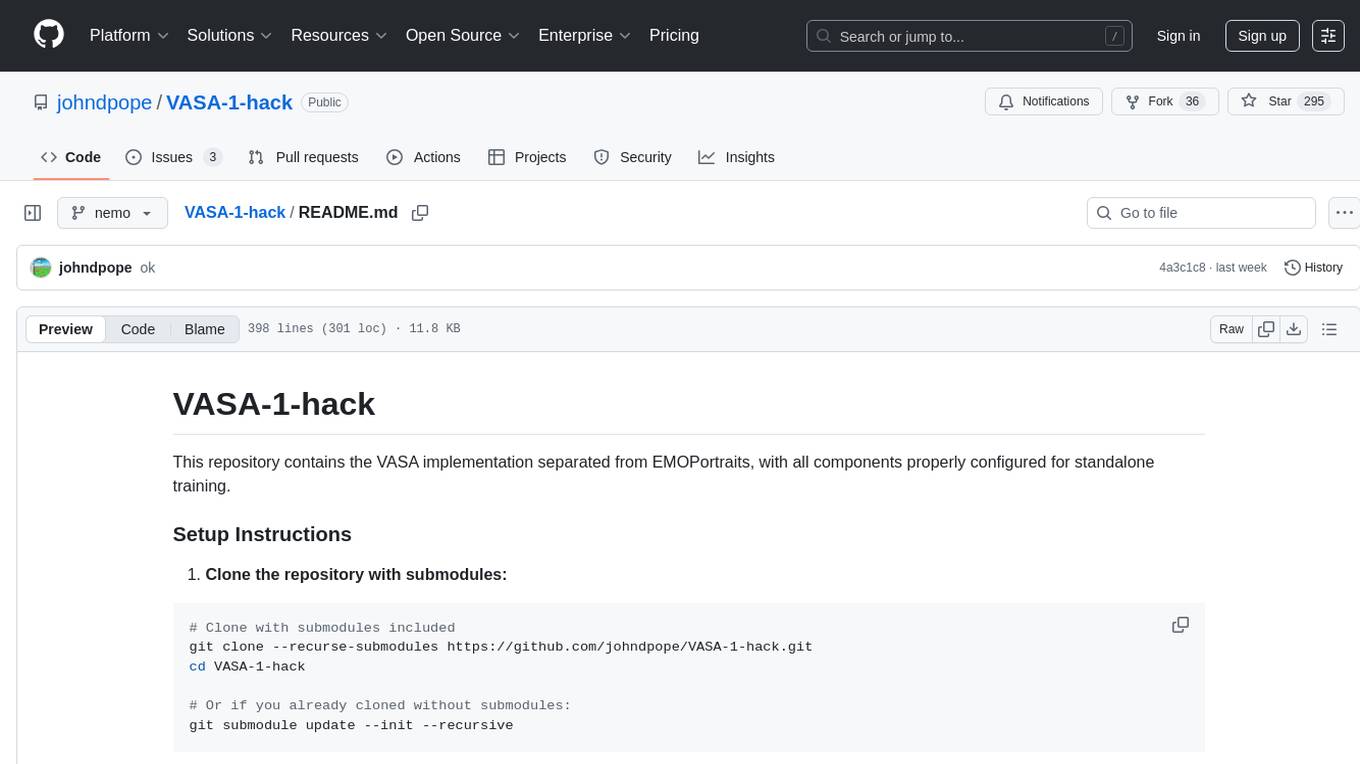The image size is (1360, 764).
Task: Open johndpope commit author avatar
Action: pos(41,268)
